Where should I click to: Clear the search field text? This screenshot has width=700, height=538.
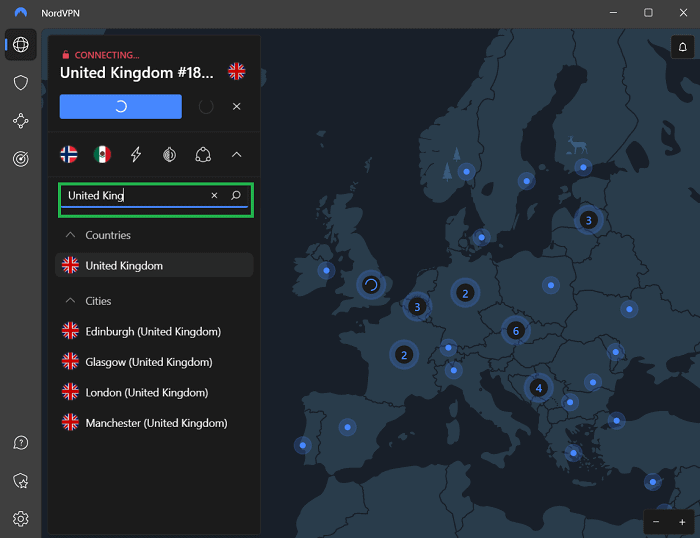[x=214, y=196]
